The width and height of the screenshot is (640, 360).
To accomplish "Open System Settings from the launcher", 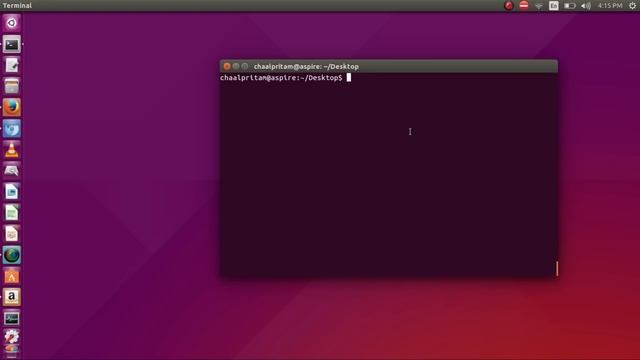I will 11,337.
